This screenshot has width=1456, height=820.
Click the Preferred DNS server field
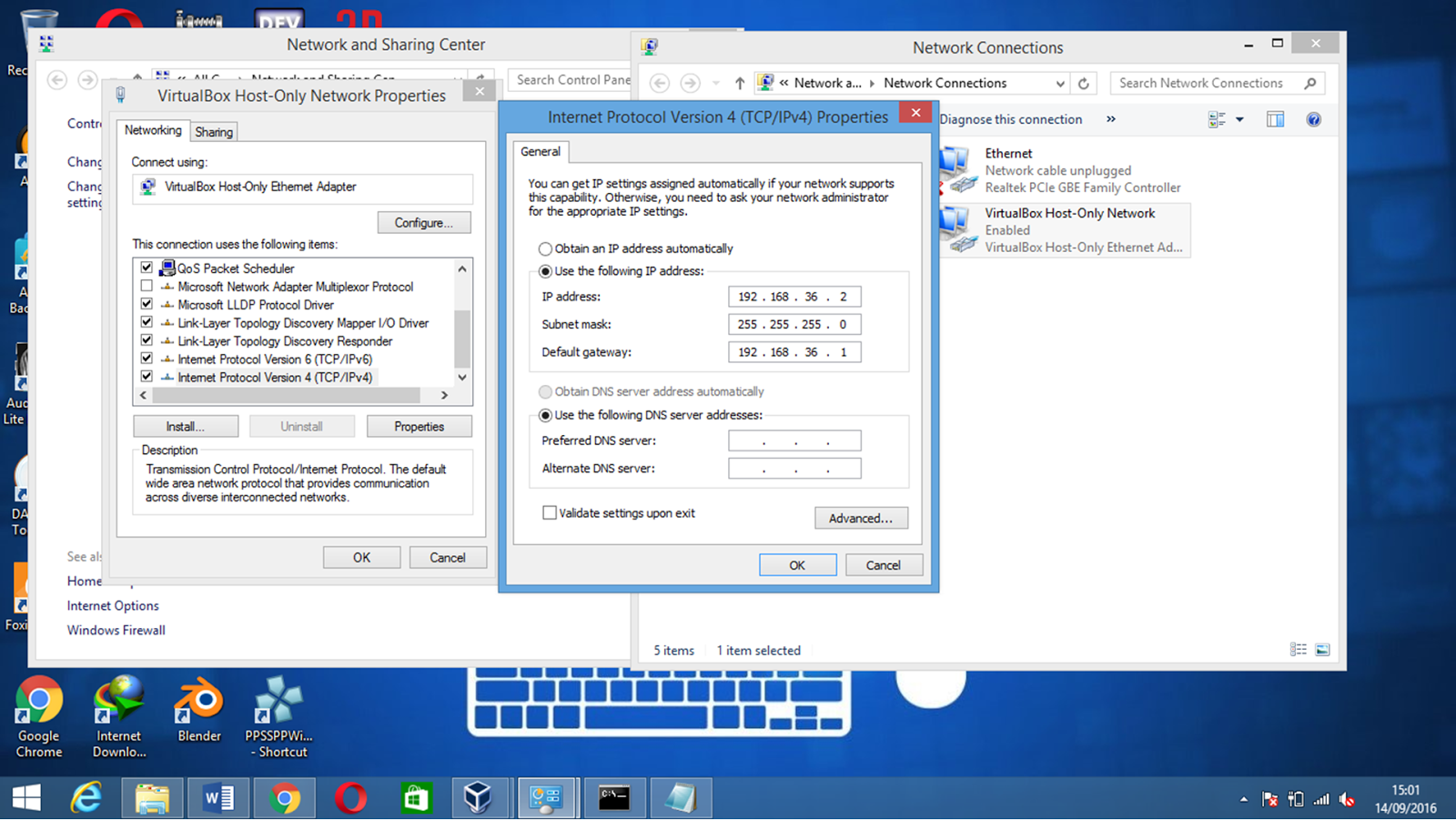point(794,440)
